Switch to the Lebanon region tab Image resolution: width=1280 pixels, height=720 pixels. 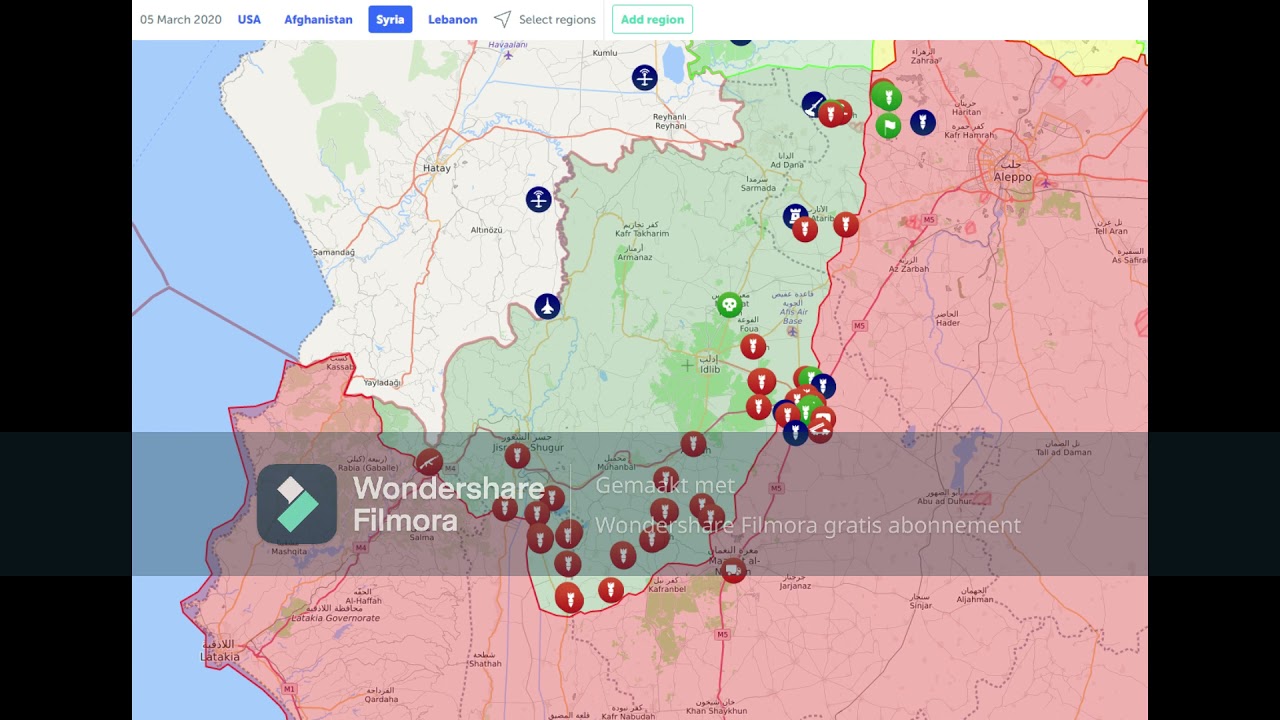[x=452, y=19]
